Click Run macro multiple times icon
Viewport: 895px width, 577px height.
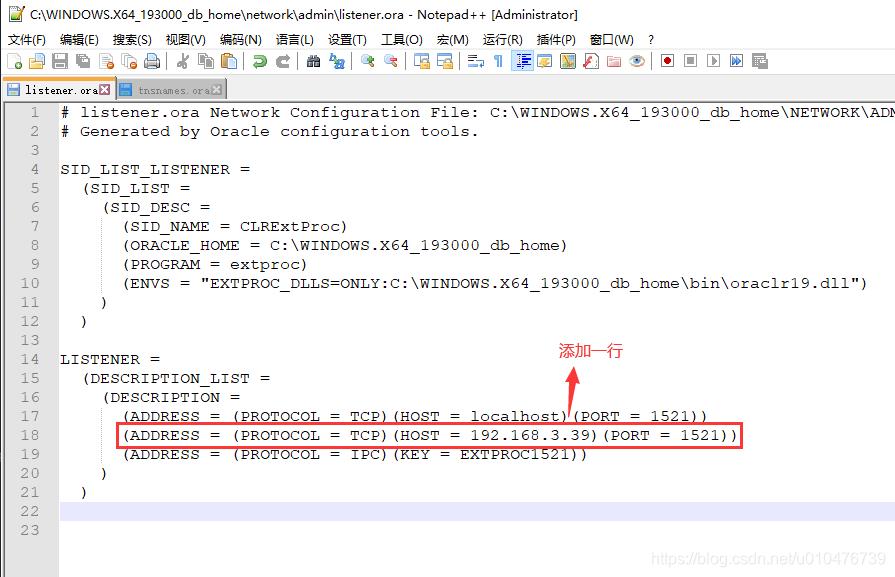tap(736, 61)
